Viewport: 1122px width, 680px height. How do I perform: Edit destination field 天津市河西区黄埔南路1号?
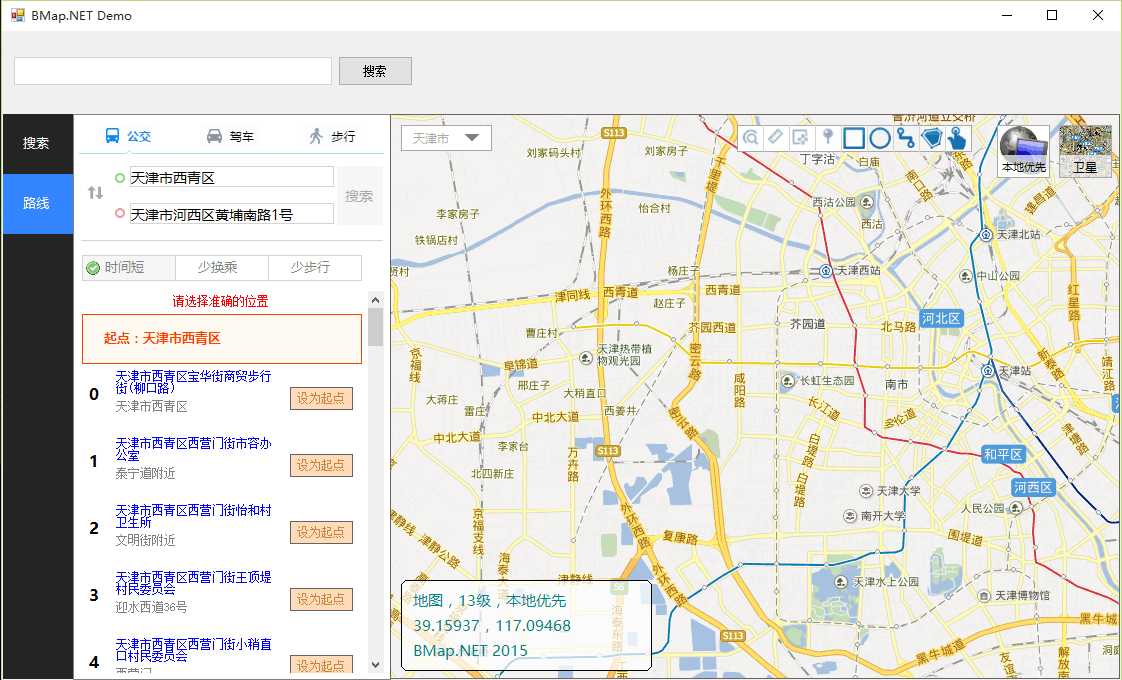232,214
